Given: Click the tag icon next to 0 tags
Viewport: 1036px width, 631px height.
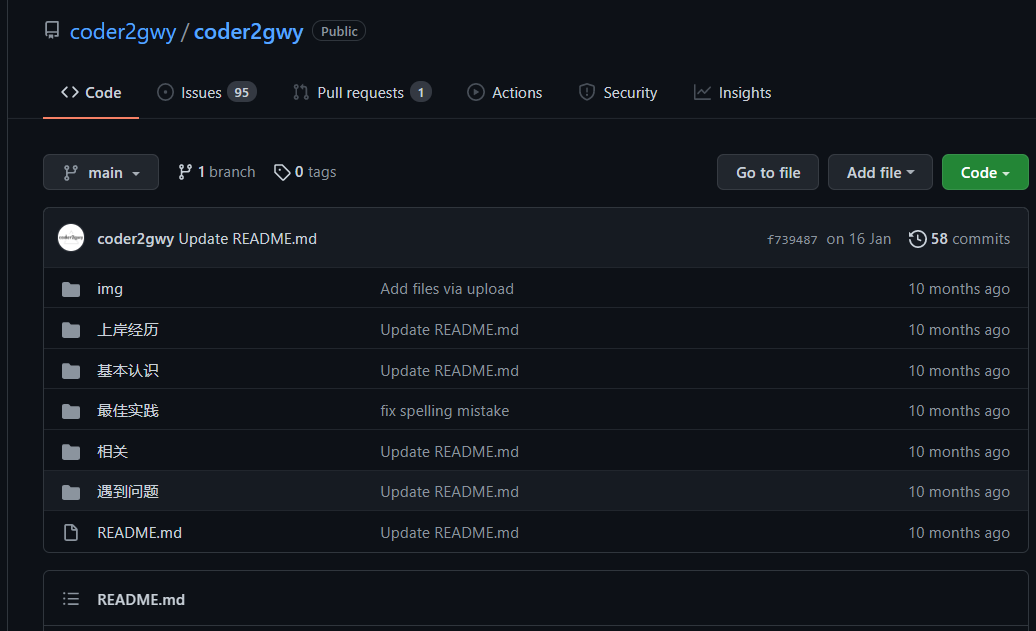Looking at the screenshot, I should [x=282, y=172].
